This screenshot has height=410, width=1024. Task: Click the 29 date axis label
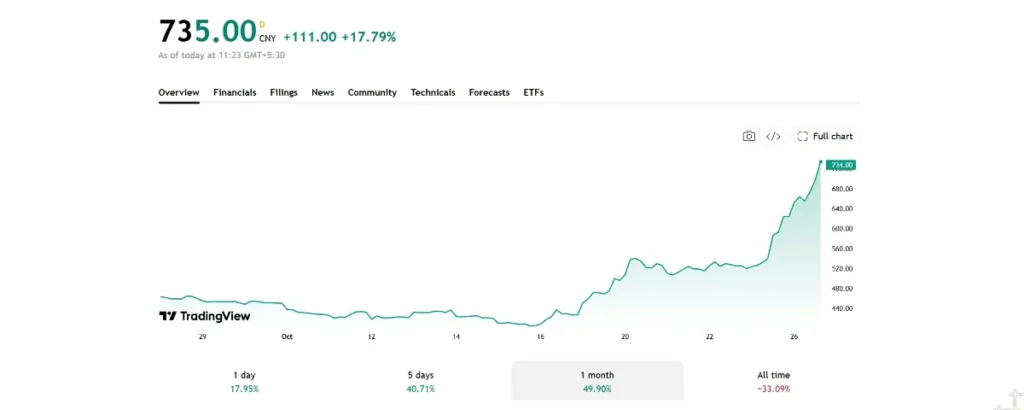[x=202, y=337]
